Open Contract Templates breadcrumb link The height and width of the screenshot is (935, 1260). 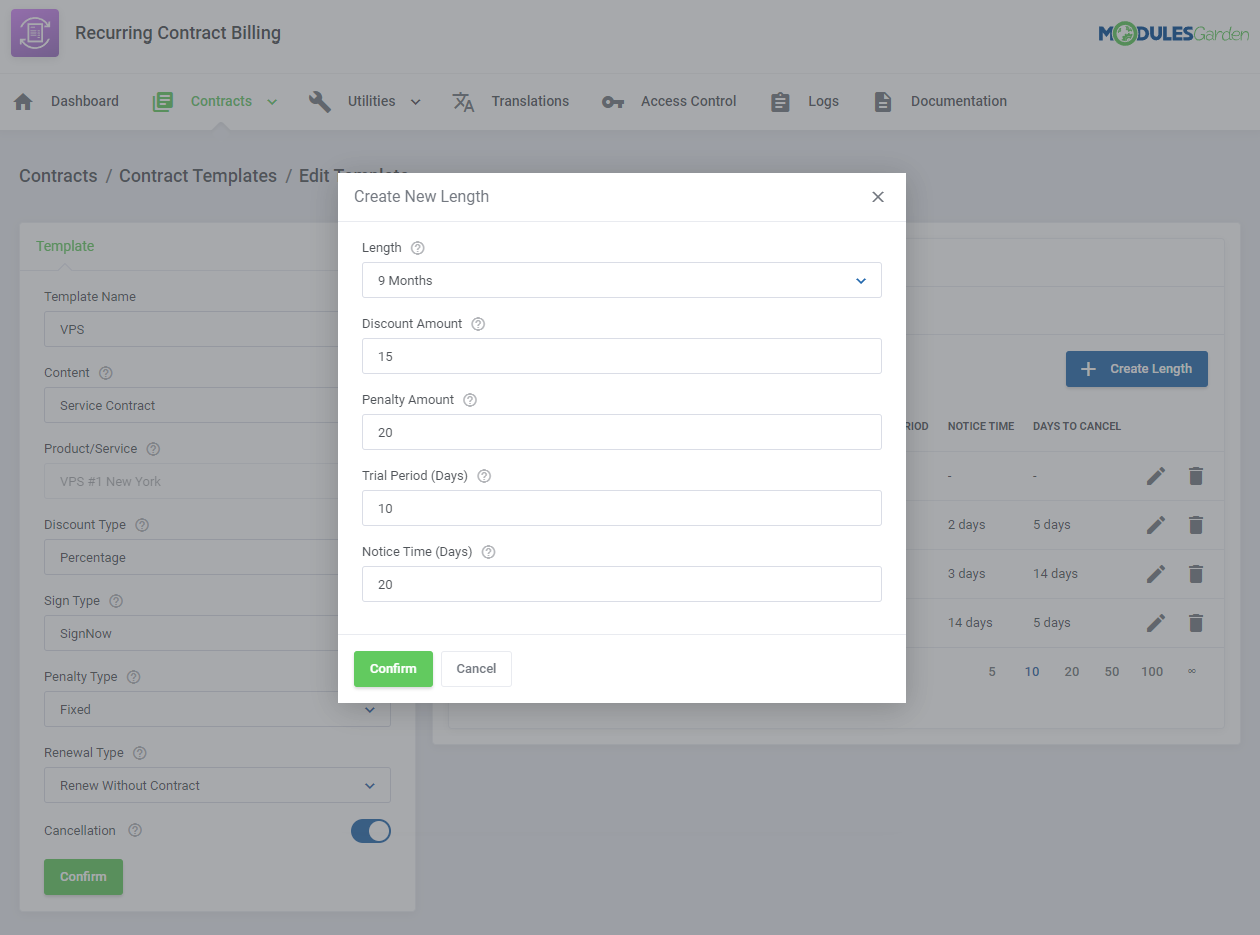tap(197, 175)
